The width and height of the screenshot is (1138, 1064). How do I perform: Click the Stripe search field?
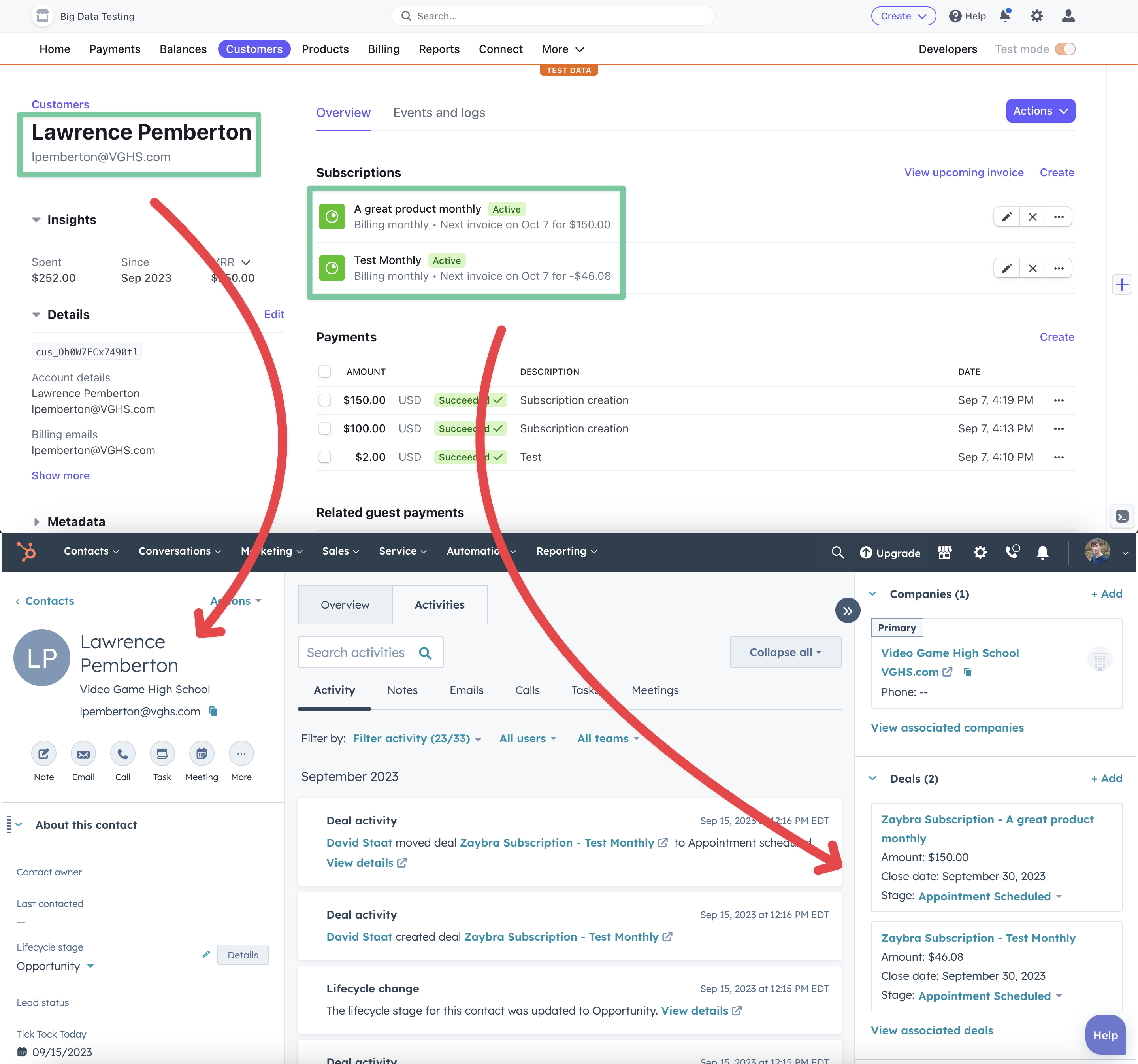[x=553, y=16]
